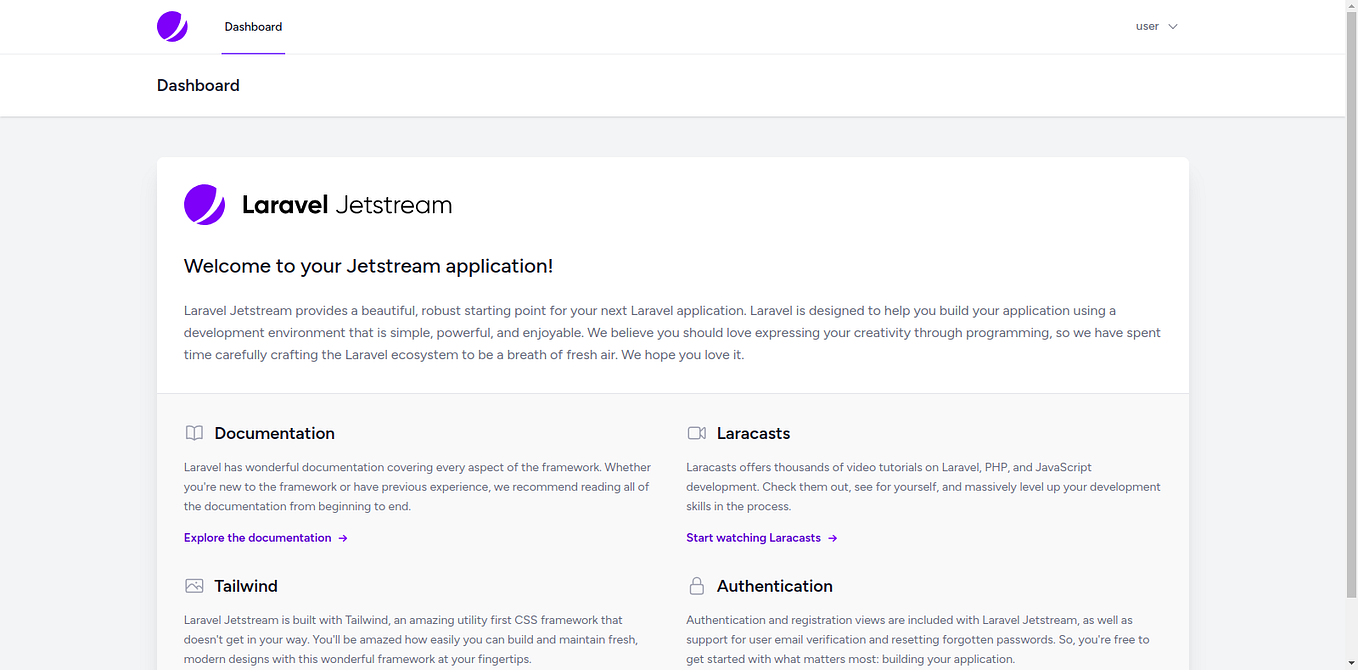Click the Jetstream logo in the navigation bar
Screen dimensions: 1358x670
[171, 26]
